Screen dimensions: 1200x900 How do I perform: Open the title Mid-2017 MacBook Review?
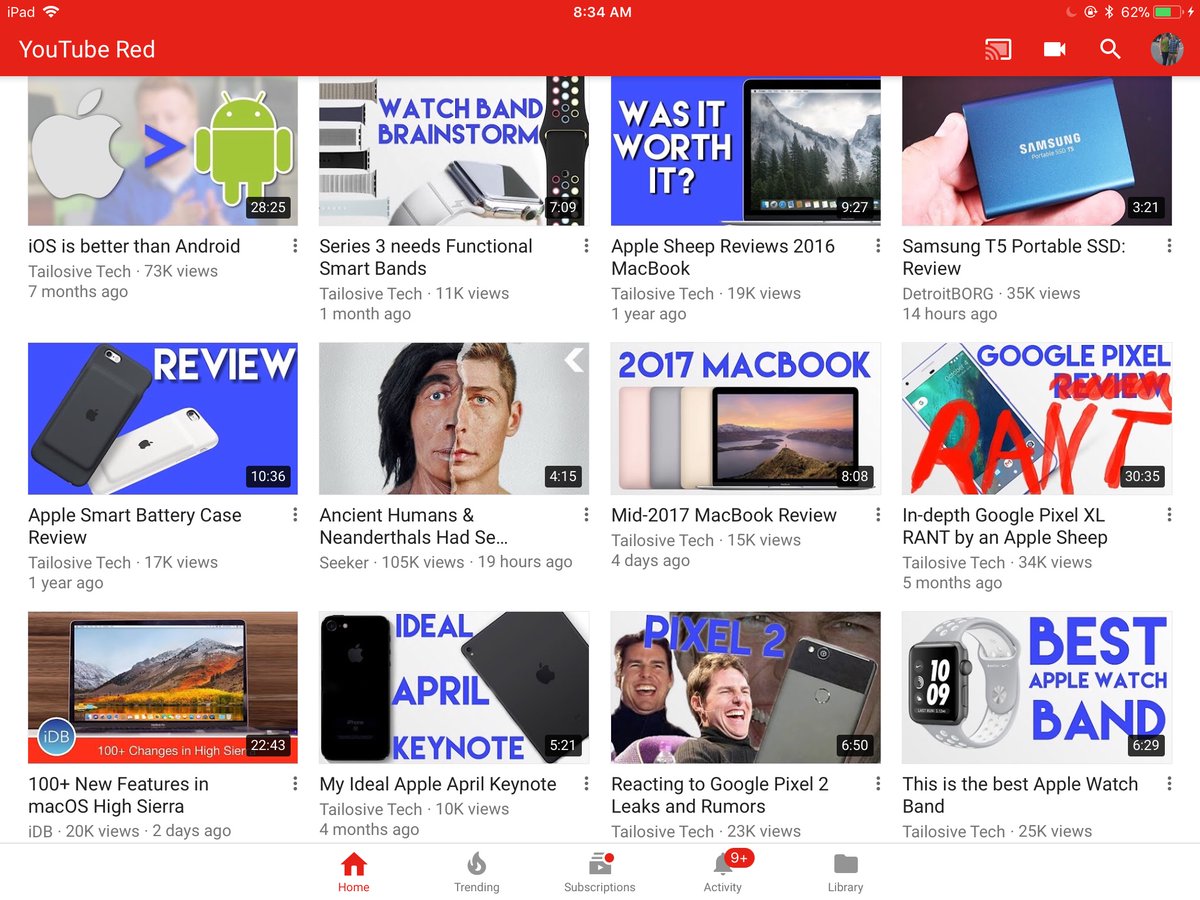(x=724, y=515)
